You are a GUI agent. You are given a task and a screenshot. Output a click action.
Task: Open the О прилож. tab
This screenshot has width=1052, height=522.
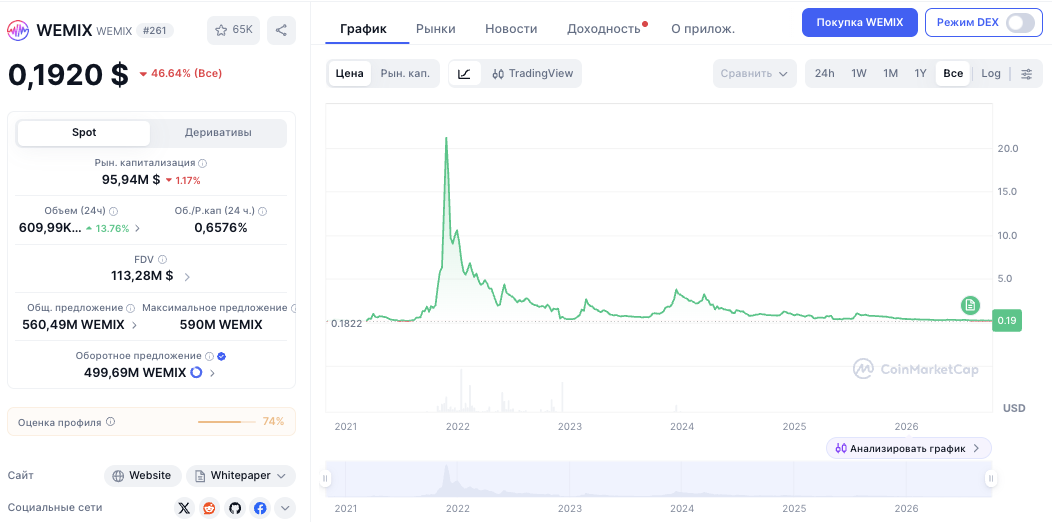tap(703, 29)
